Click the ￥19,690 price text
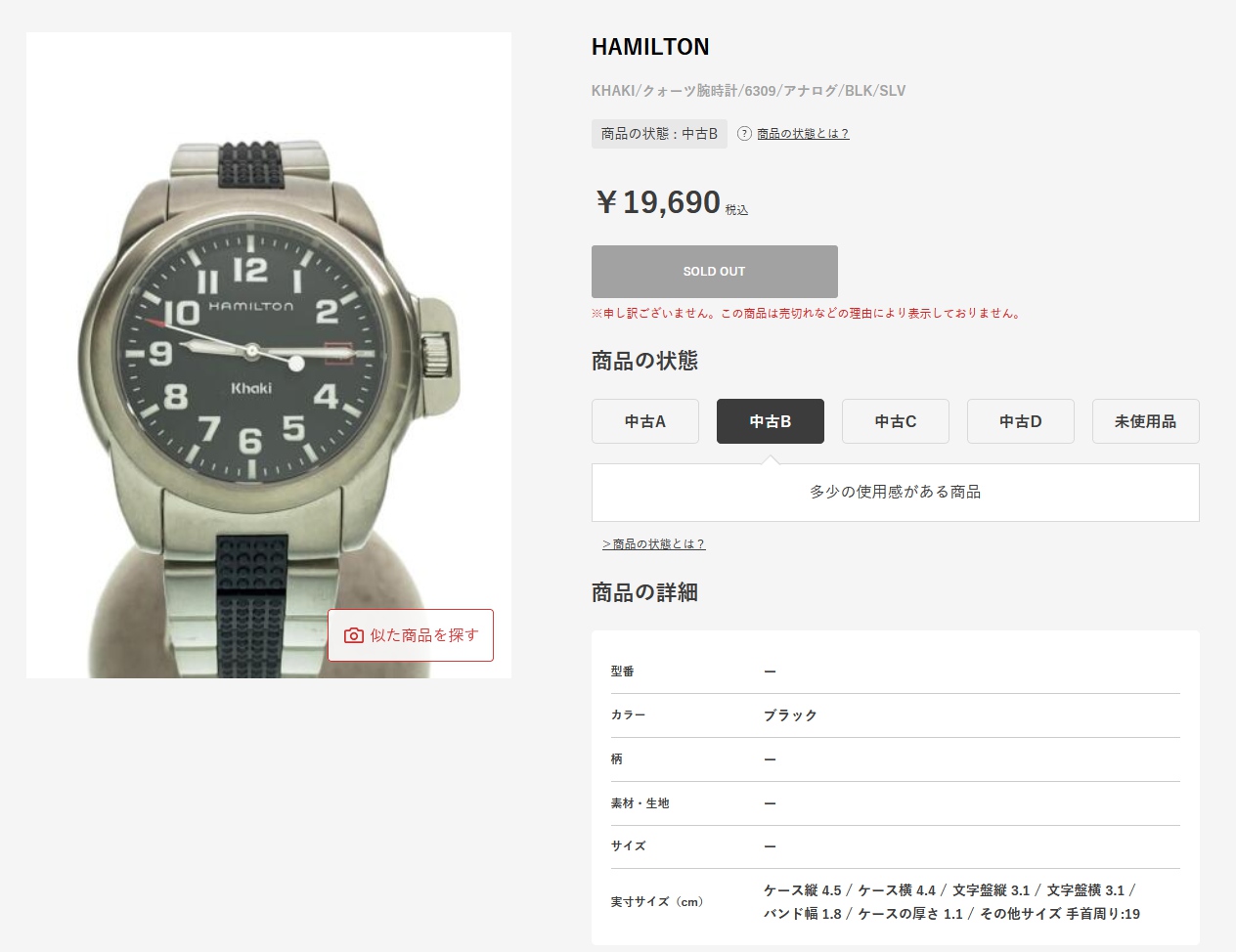This screenshot has height=952, width=1236. pos(658,202)
